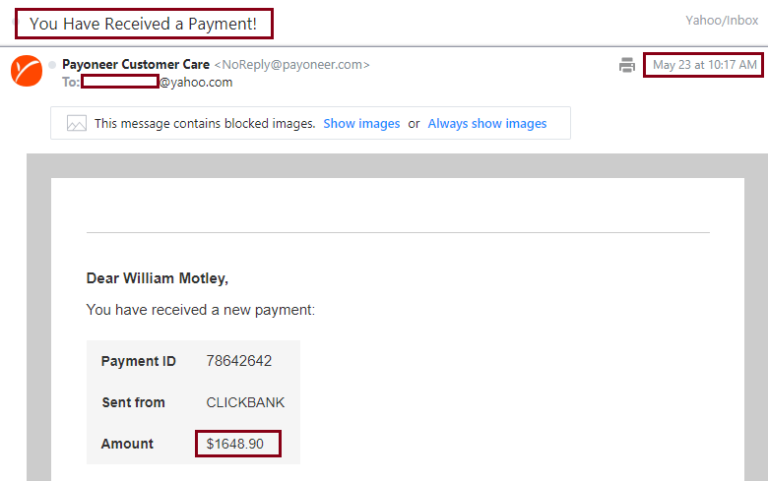This screenshot has height=481, width=768.
Task: Select the sender name Payoneer Customer Care
Action: [x=136, y=64]
